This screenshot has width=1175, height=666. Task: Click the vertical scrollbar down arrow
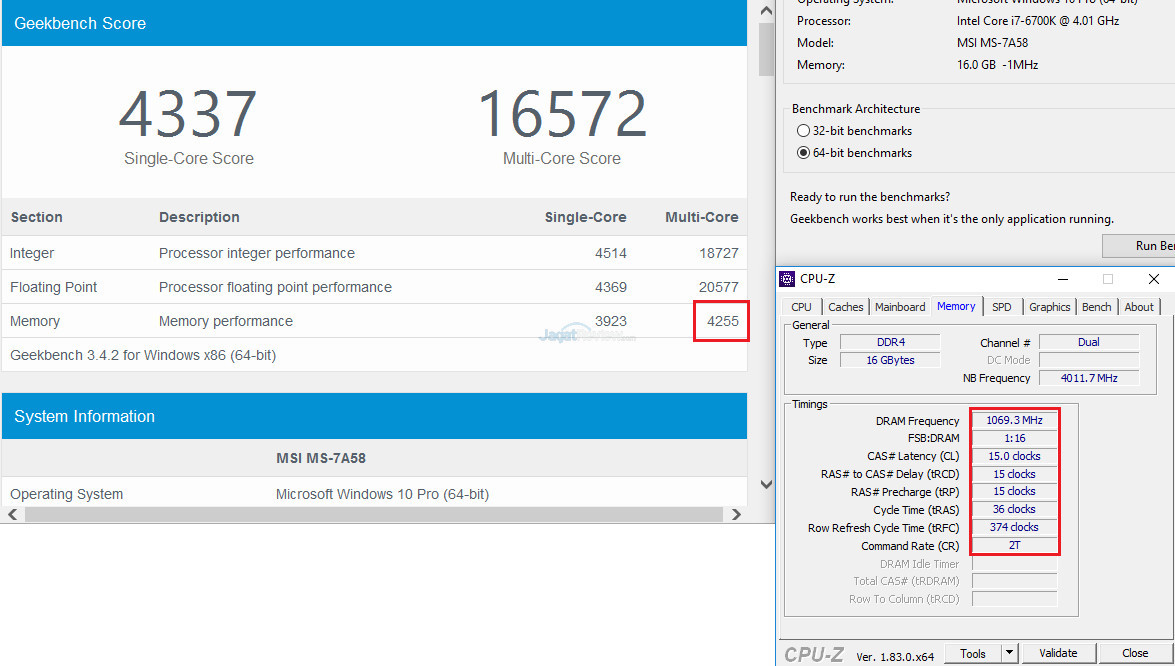coord(766,484)
